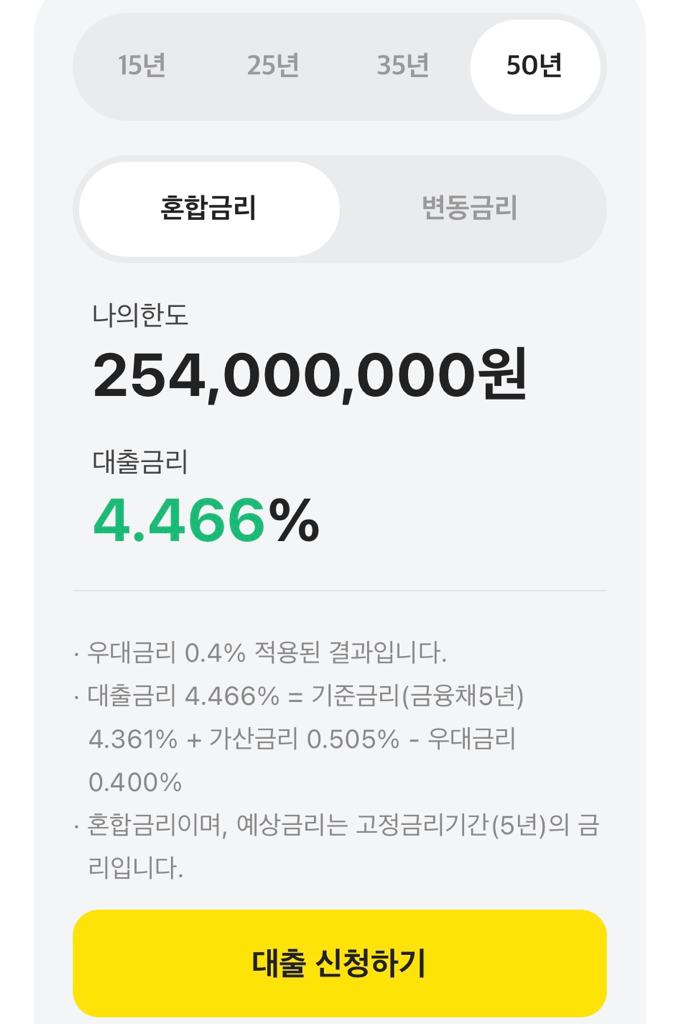Click the 리입니다. last notice line
The width and height of the screenshot is (684, 1024).
point(136,867)
